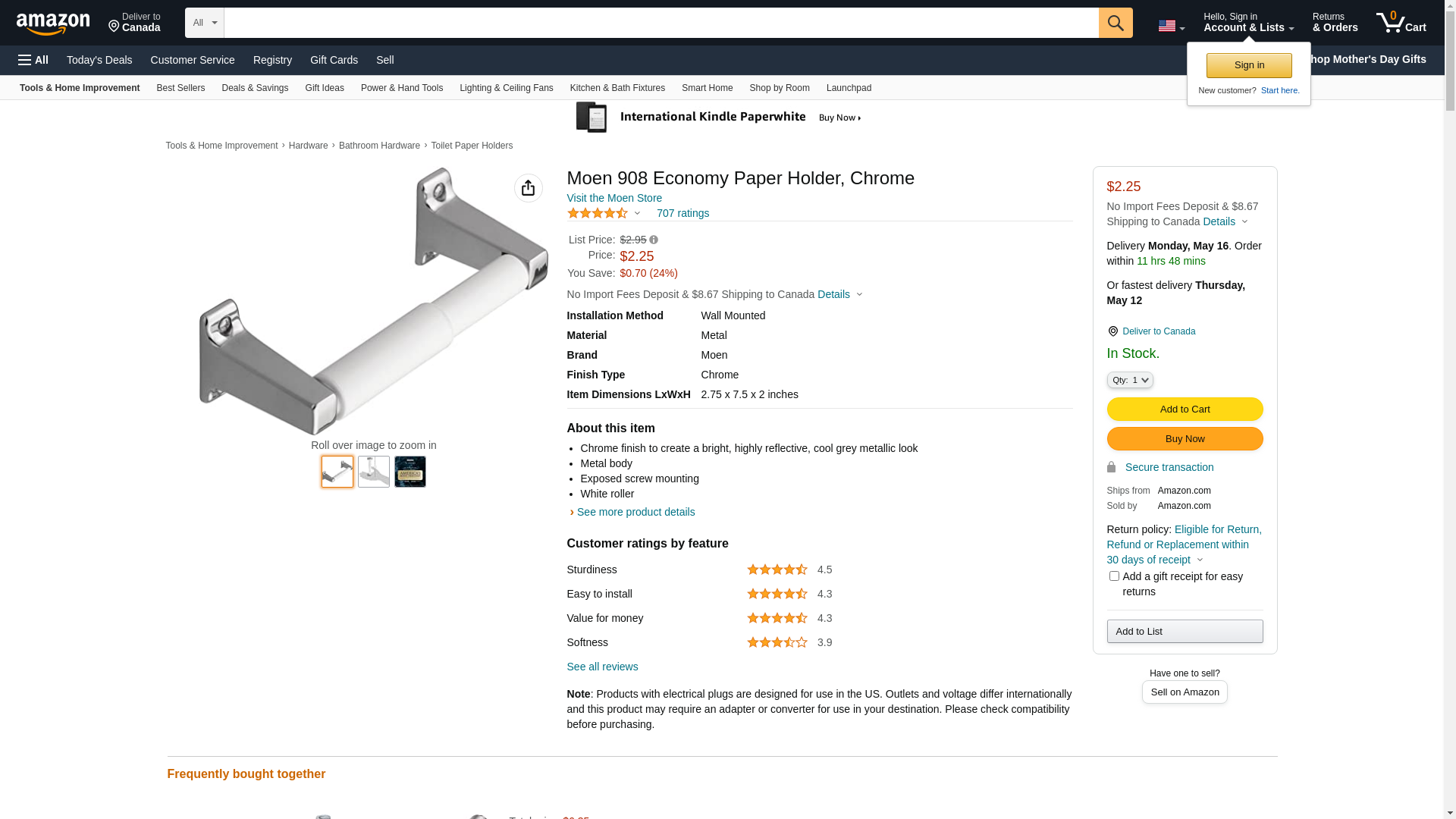Click the US flag language selector
Viewport: 1456px width, 819px height.
pos(1171,26)
